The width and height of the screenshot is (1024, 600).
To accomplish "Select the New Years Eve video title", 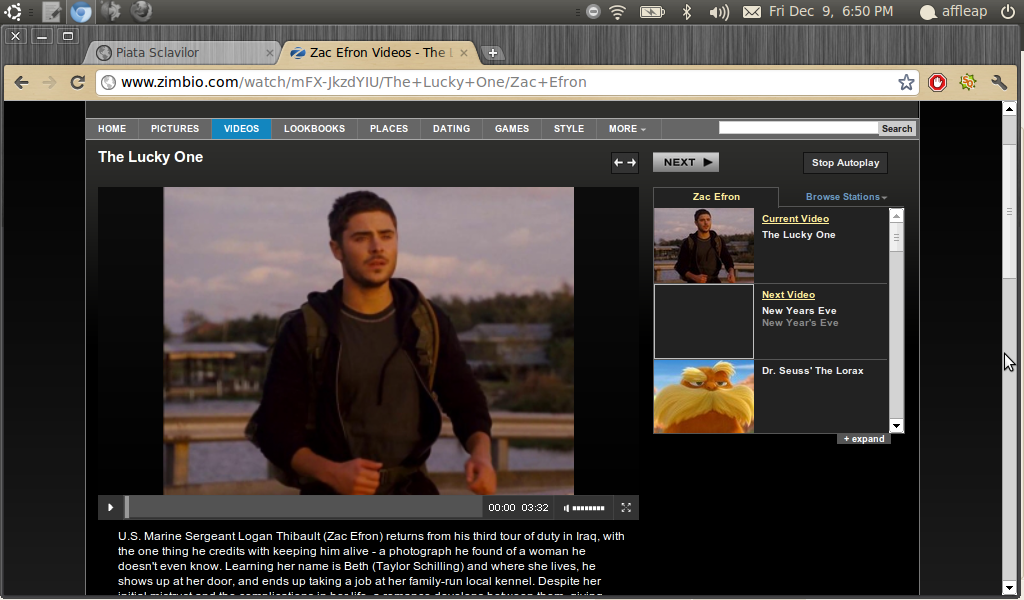I will [799, 311].
